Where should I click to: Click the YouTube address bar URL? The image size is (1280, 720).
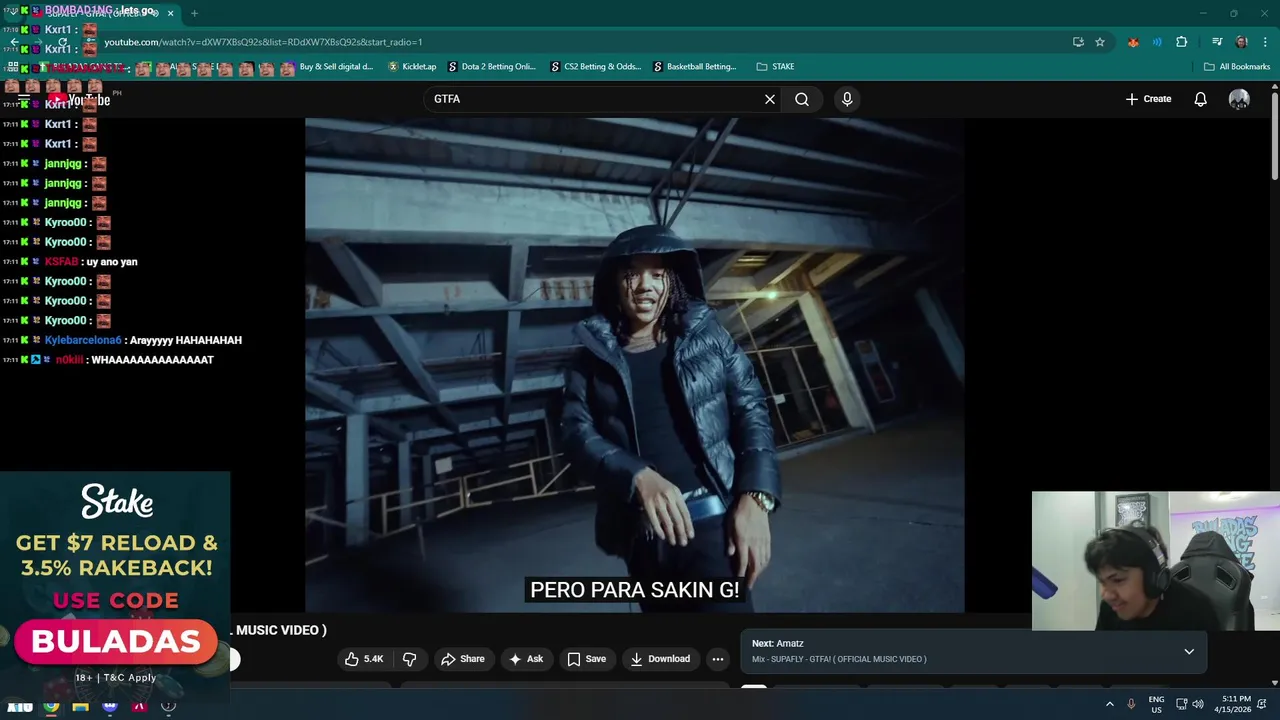263,42
